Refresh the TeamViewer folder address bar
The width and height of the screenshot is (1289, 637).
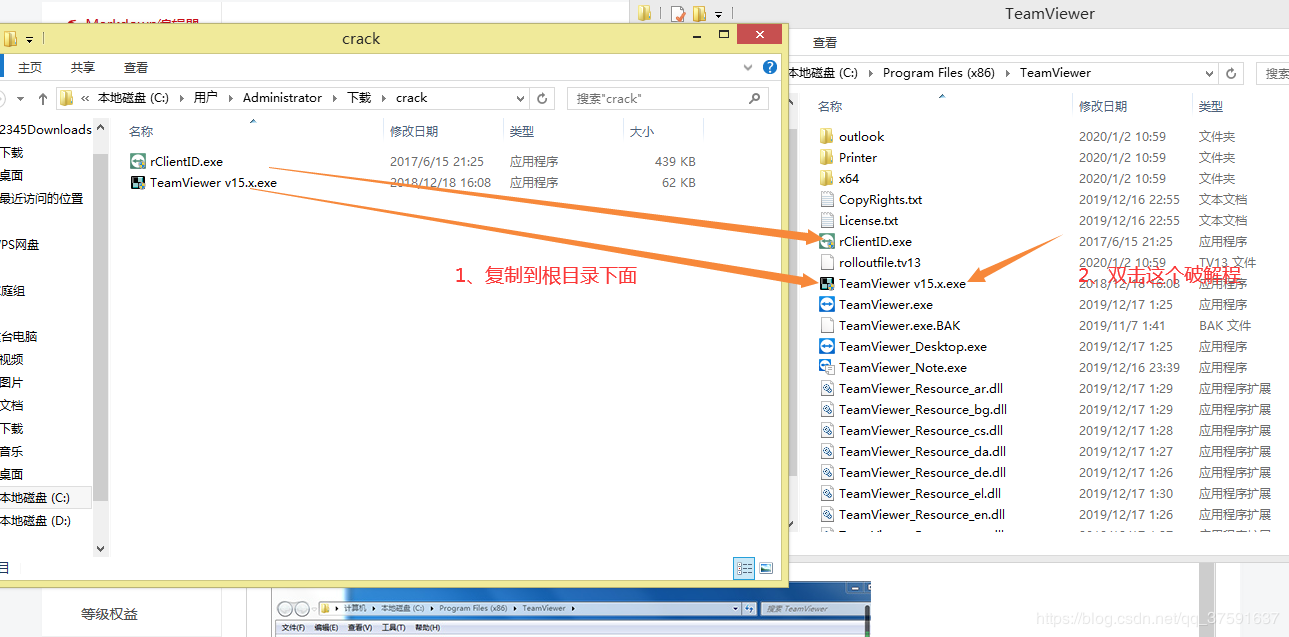click(1232, 73)
